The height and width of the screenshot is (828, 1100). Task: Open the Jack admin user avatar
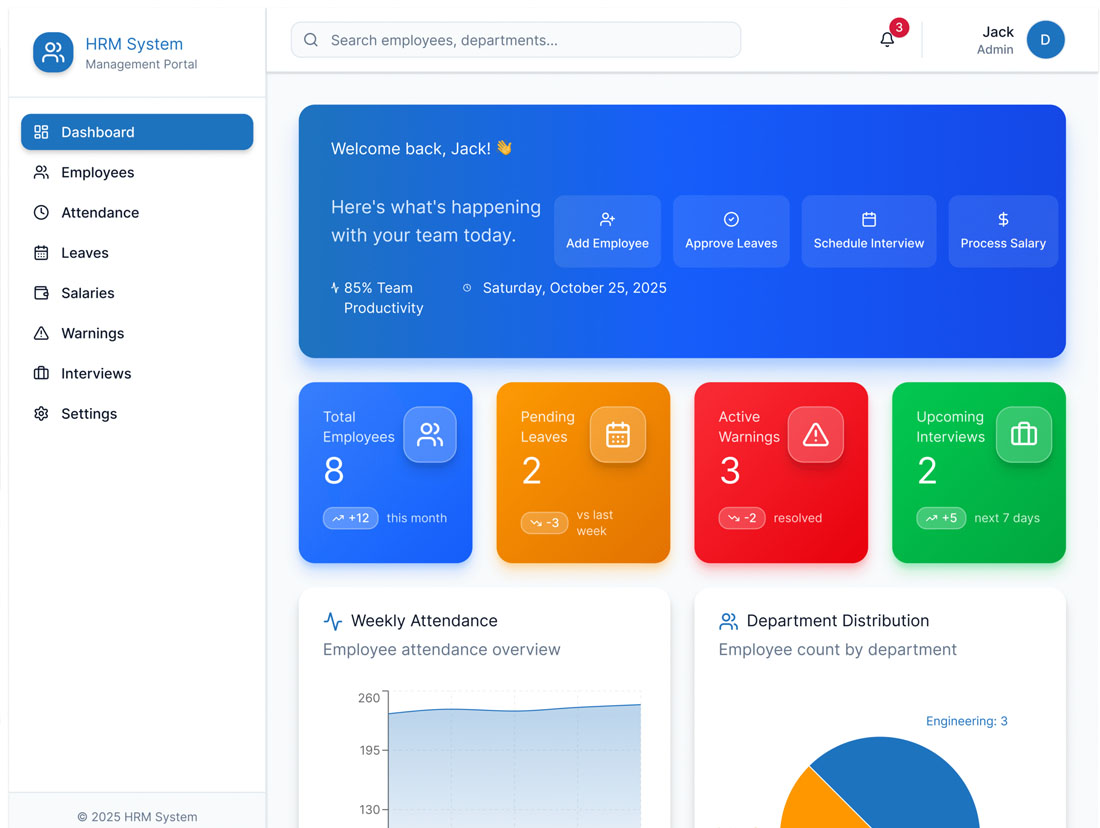[x=1045, y=40]
